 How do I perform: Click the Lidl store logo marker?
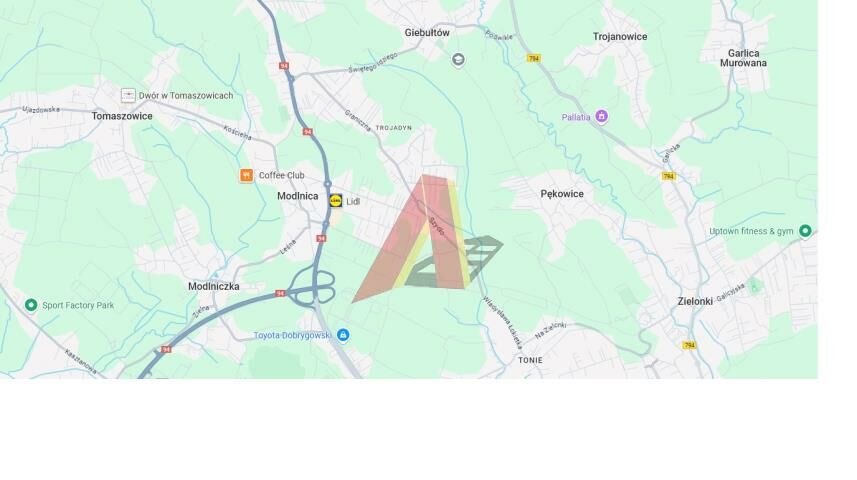[x=336, y=201]
